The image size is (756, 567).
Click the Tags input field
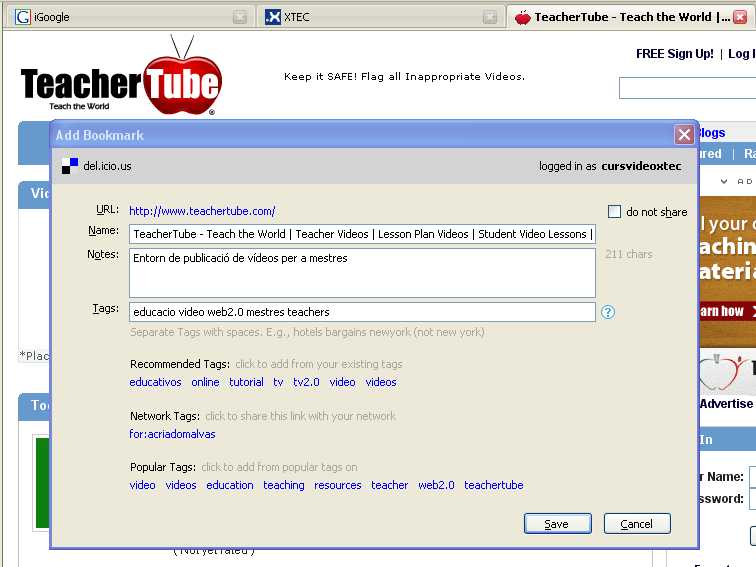[362, 312]
